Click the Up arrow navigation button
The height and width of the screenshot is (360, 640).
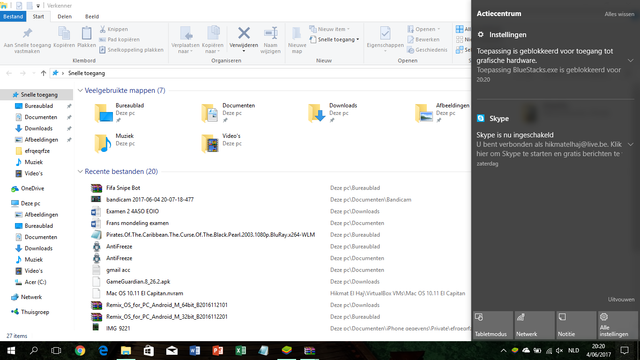[x=43, y=73]
